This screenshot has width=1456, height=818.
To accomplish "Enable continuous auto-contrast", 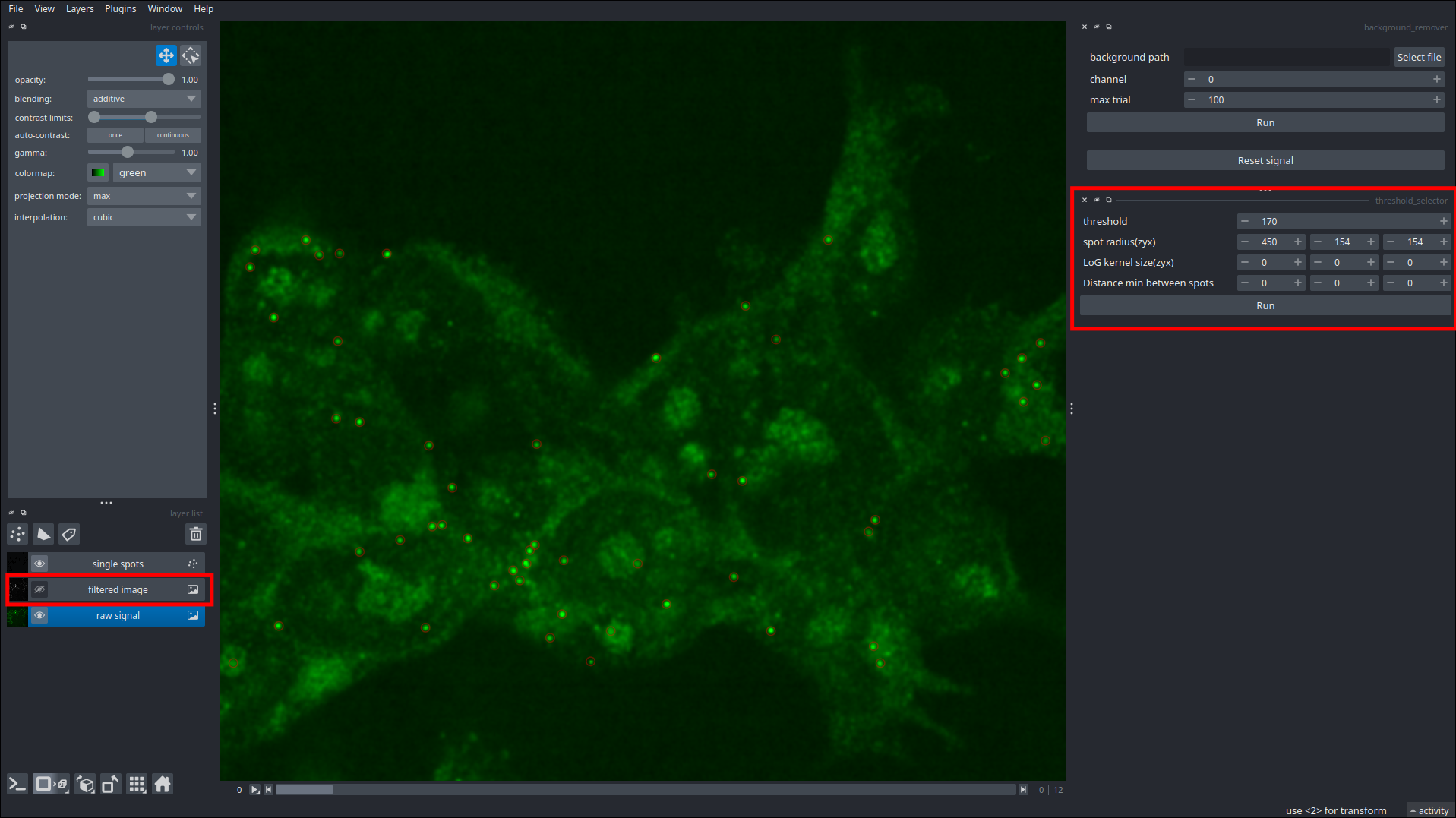I will point(173,135).
